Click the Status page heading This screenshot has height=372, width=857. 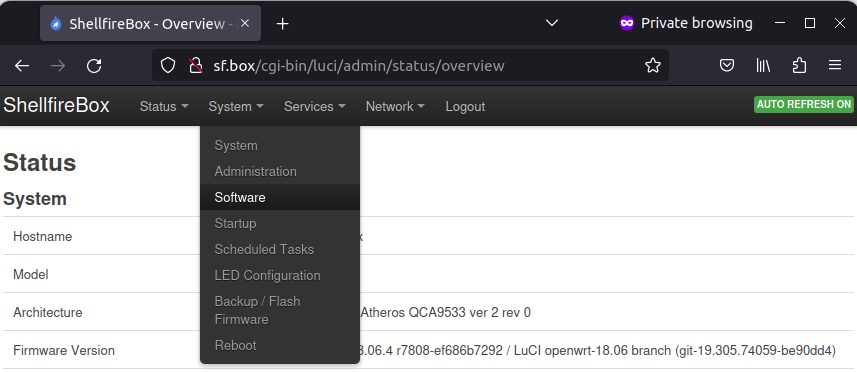[x=39, y=163]
